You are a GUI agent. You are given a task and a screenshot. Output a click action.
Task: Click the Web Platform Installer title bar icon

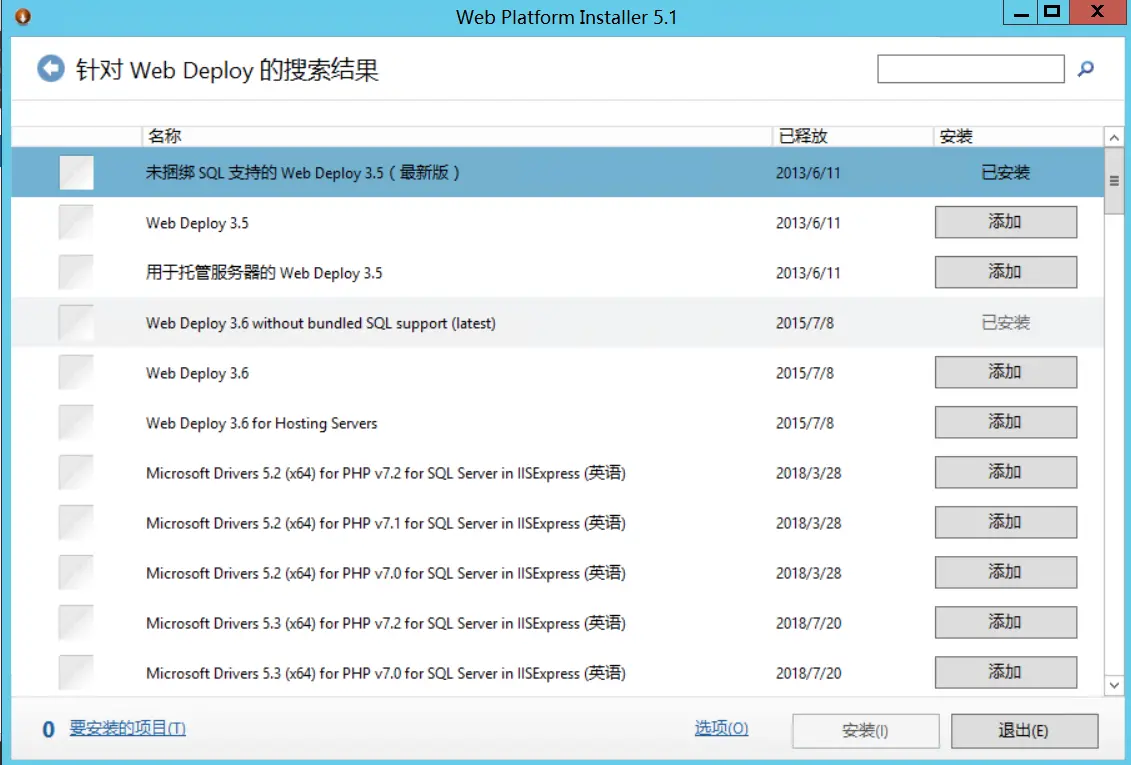coord(22,16)
